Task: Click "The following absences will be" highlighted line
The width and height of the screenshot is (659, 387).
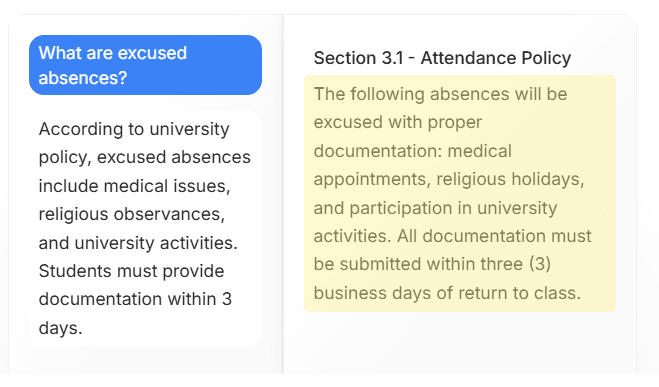Action: tap(440, 94)
